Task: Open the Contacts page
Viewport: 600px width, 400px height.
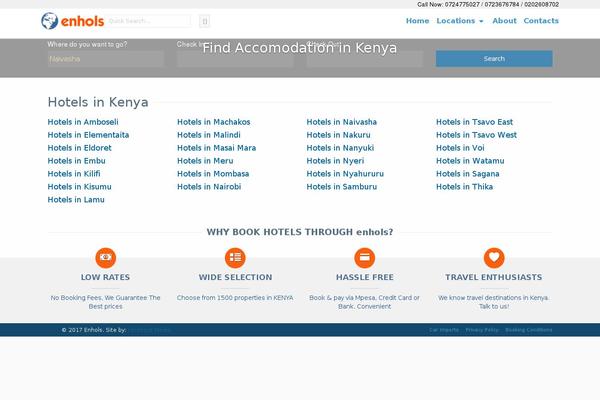Action: click(x=541, y=21)
